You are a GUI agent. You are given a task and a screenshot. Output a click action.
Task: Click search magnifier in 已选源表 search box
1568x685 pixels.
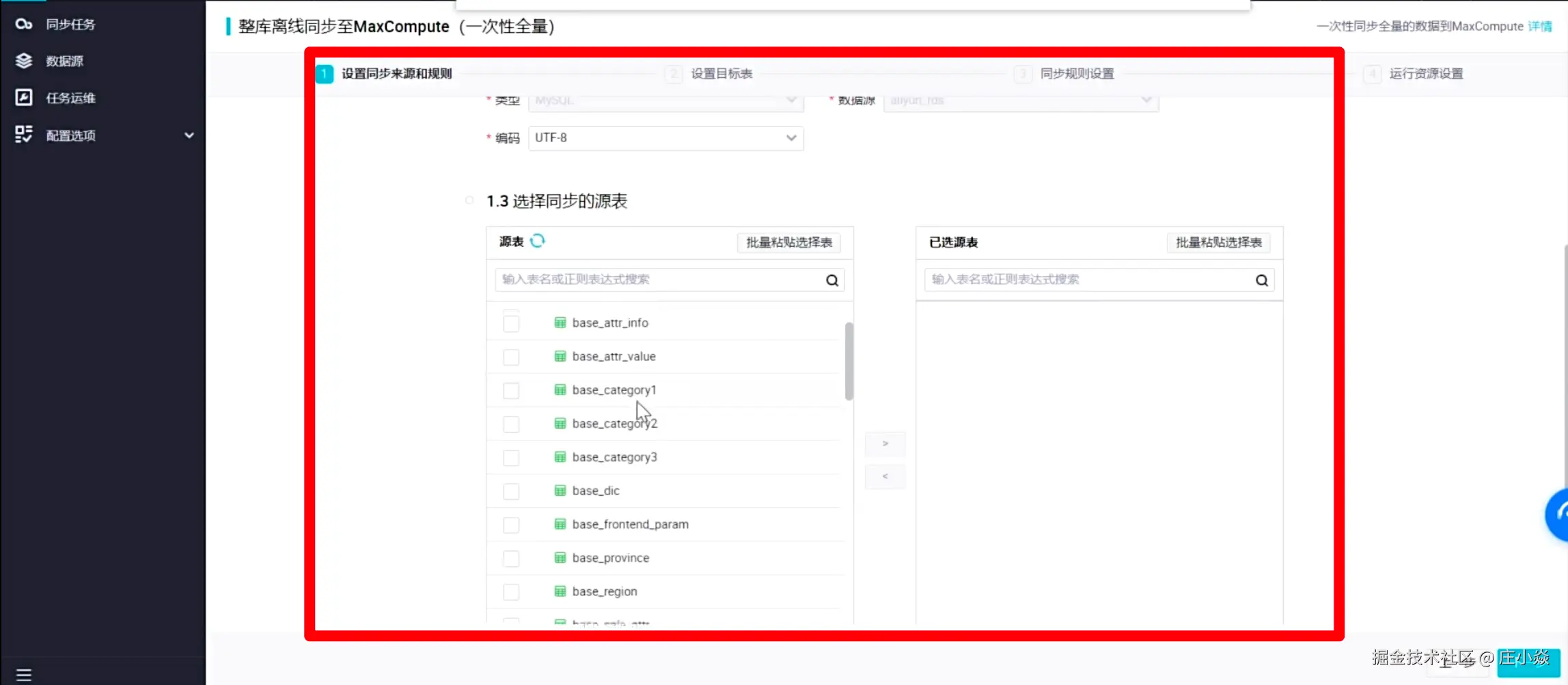(x=1262, y=280)
